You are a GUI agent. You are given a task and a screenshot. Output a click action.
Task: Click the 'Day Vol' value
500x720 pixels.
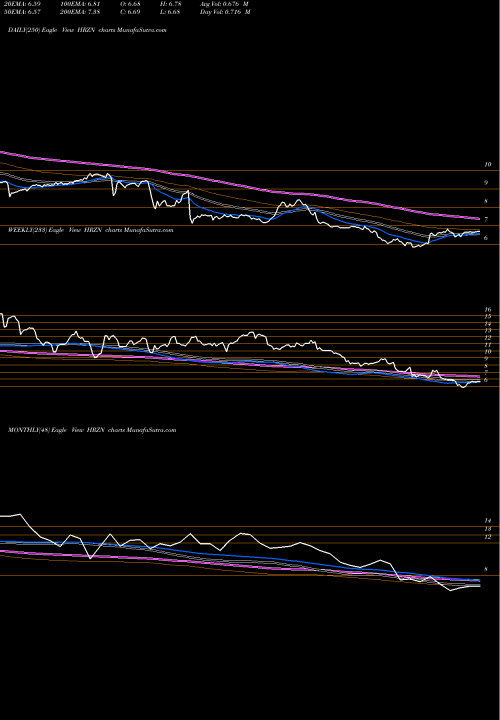pyautogui.click(x=225, y=12)
